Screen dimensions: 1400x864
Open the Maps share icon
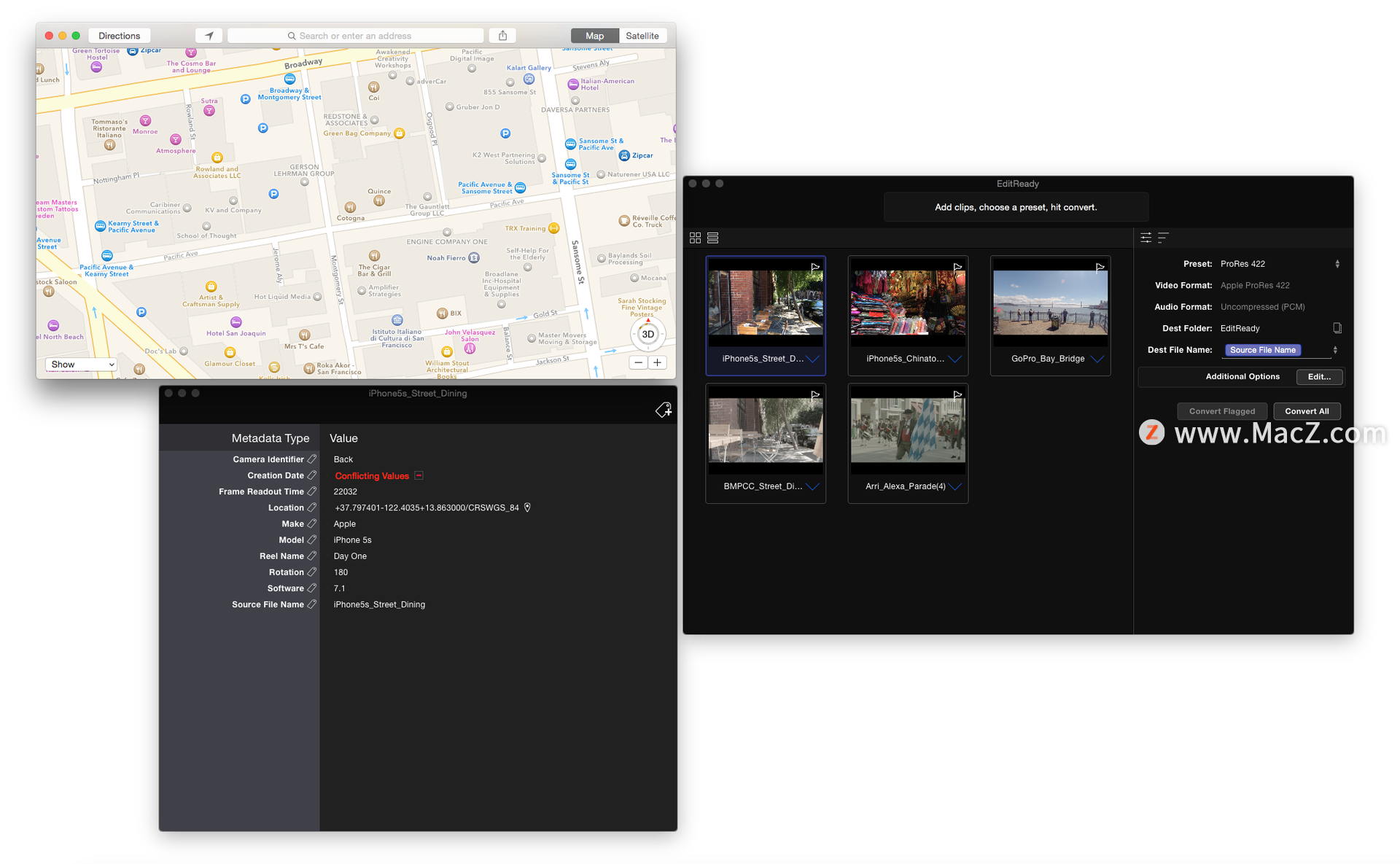pos(502,36)
